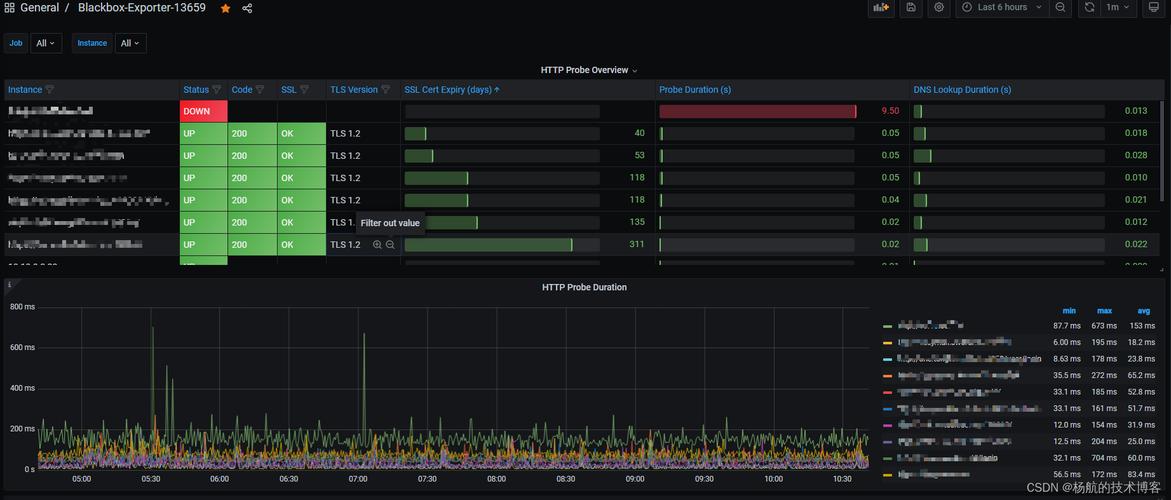The height and width of the screenshot is (500, 1171).
Task: Click the refresh dashboard icon
Action: coord(1089,8)
